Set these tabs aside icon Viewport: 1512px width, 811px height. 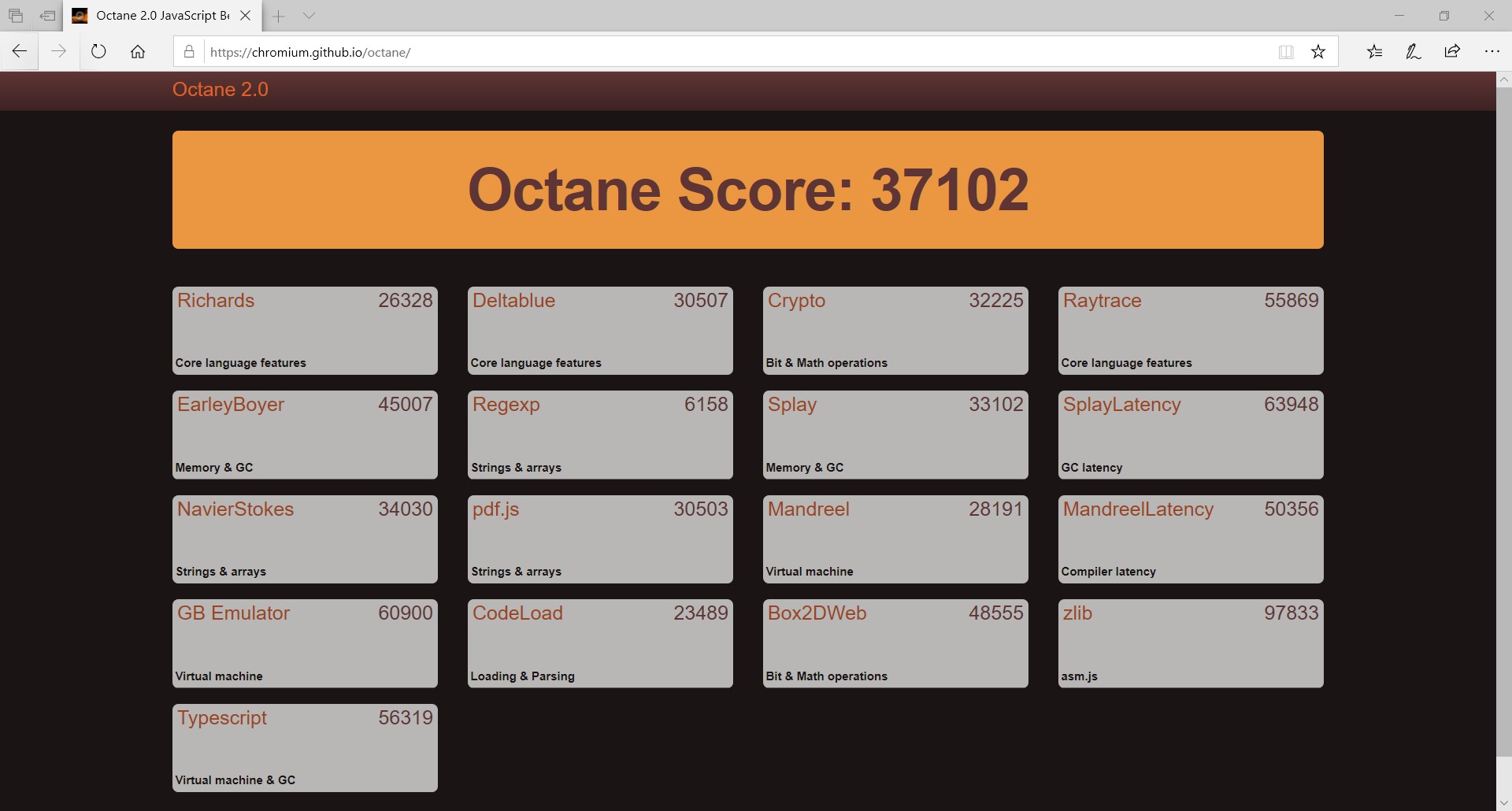point(48,16)
